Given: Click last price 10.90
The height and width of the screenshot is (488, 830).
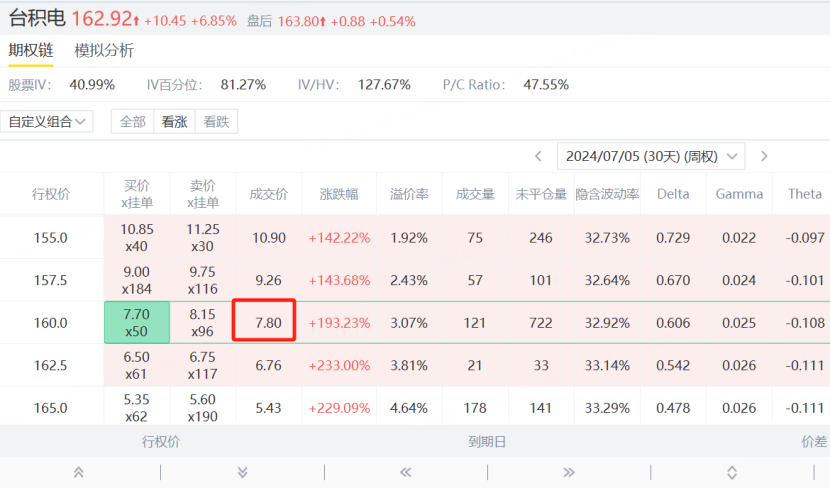Looking at the screenshot, I should point(268,238).
